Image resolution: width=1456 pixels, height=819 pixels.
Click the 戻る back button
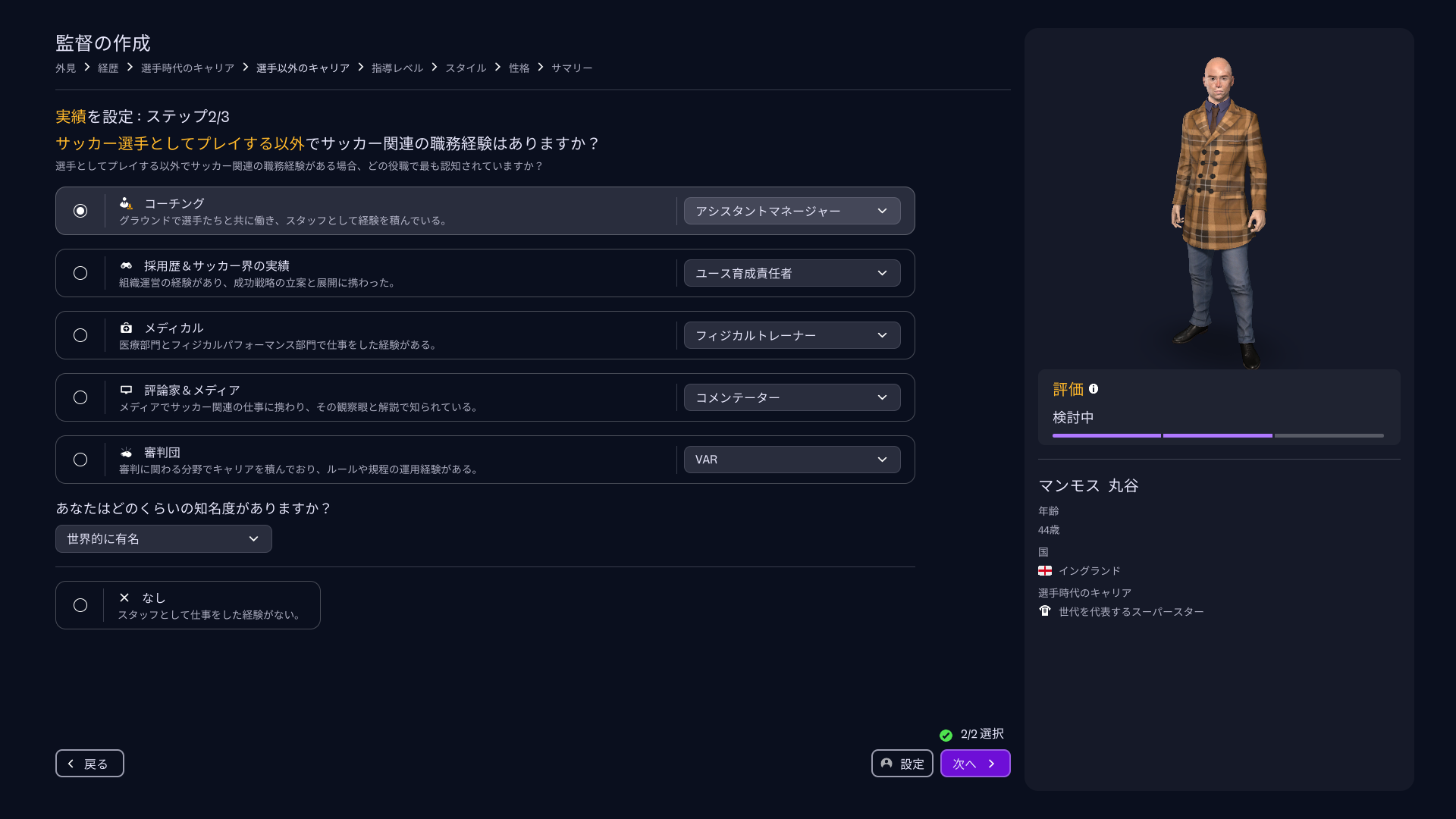tap(89, 764)
